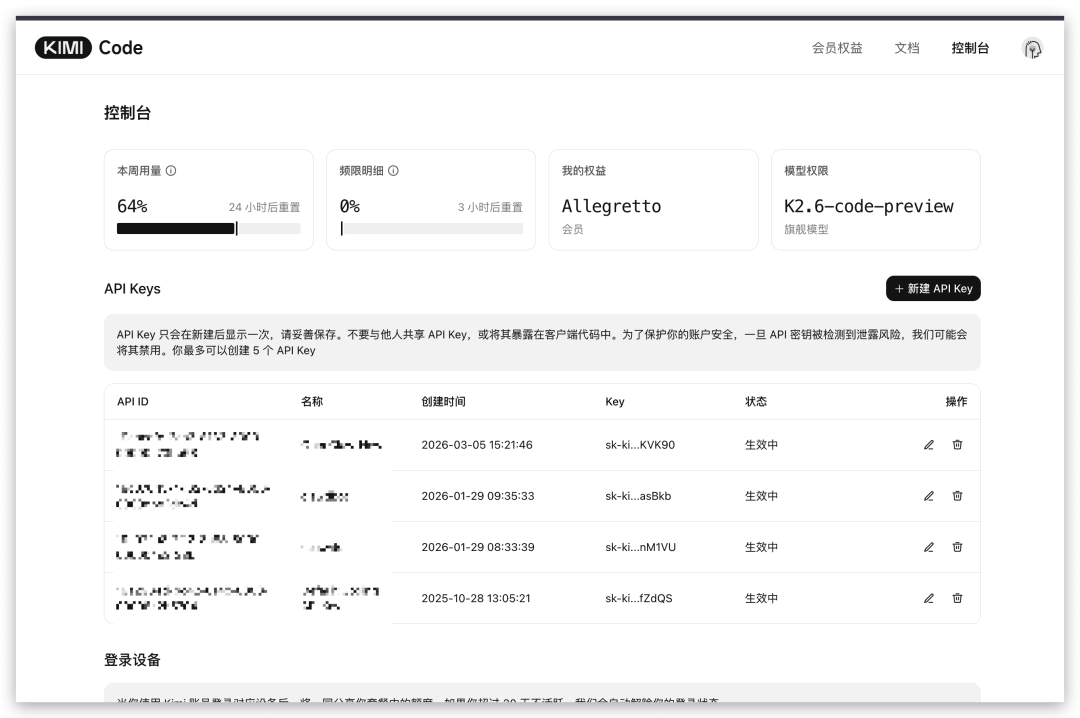
Task: Click the Key column header
Action: [x=614, y=402]
